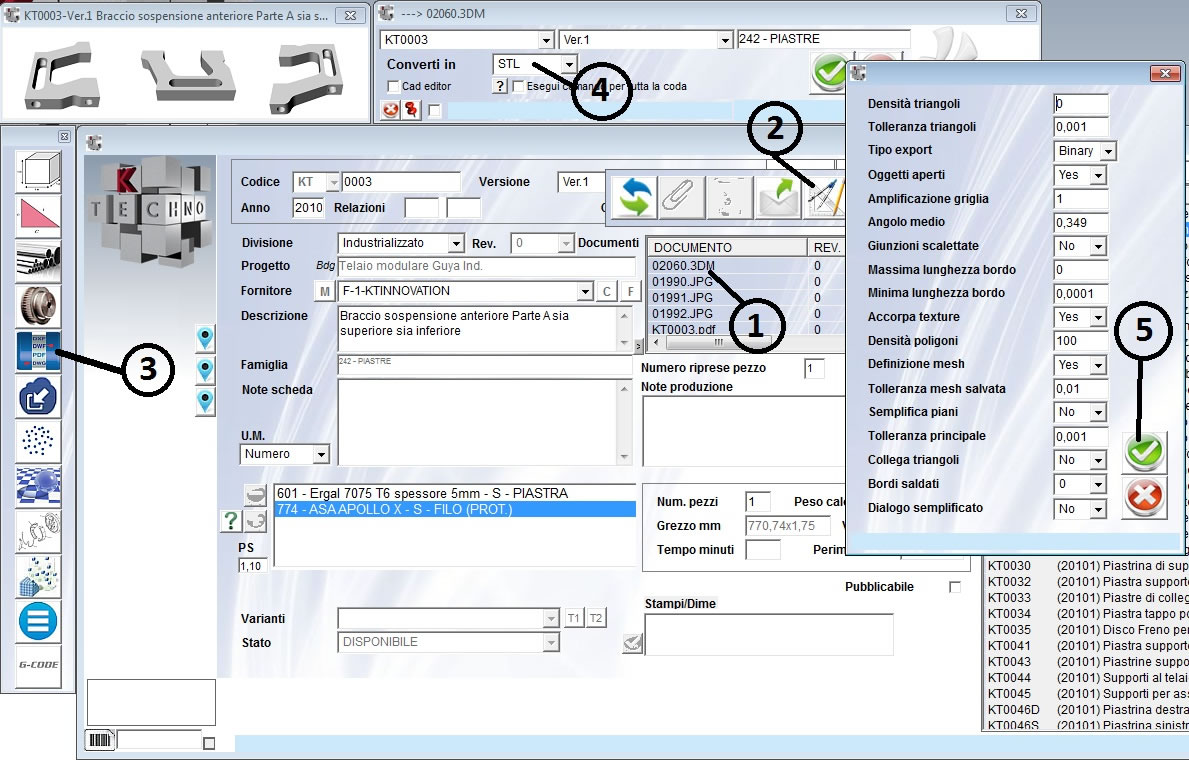This screenshot has width=1189, height=768.
Task: Click the C button beside supplier
Action: point(607,291)
